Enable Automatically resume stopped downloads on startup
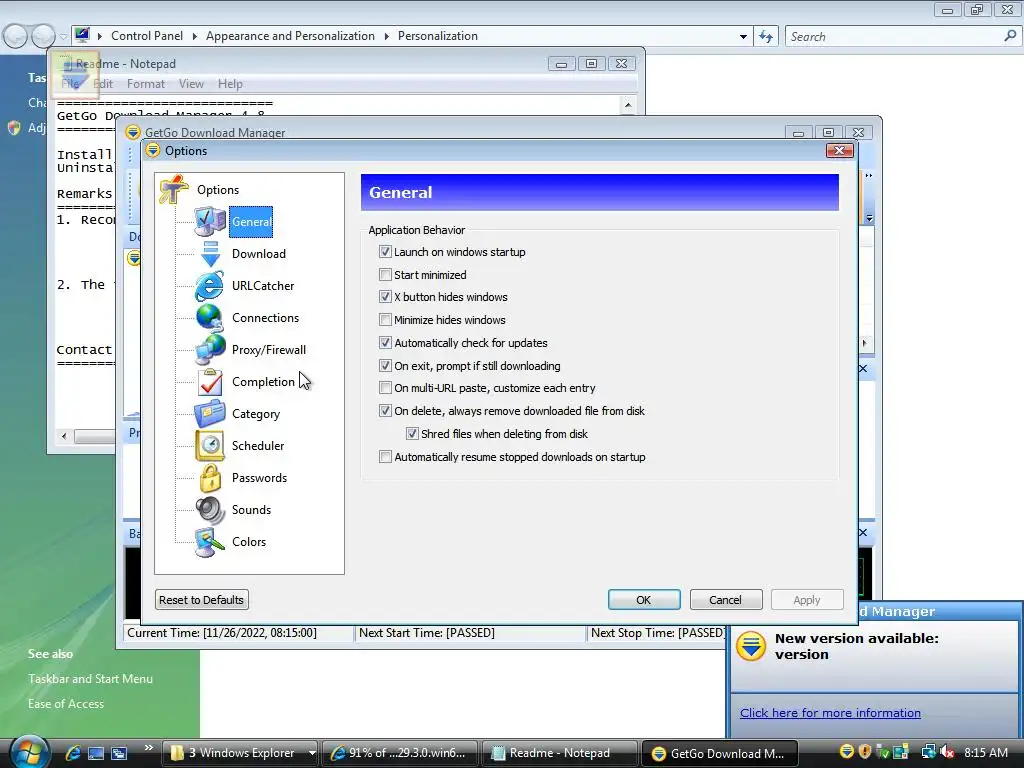 (385, 457)
